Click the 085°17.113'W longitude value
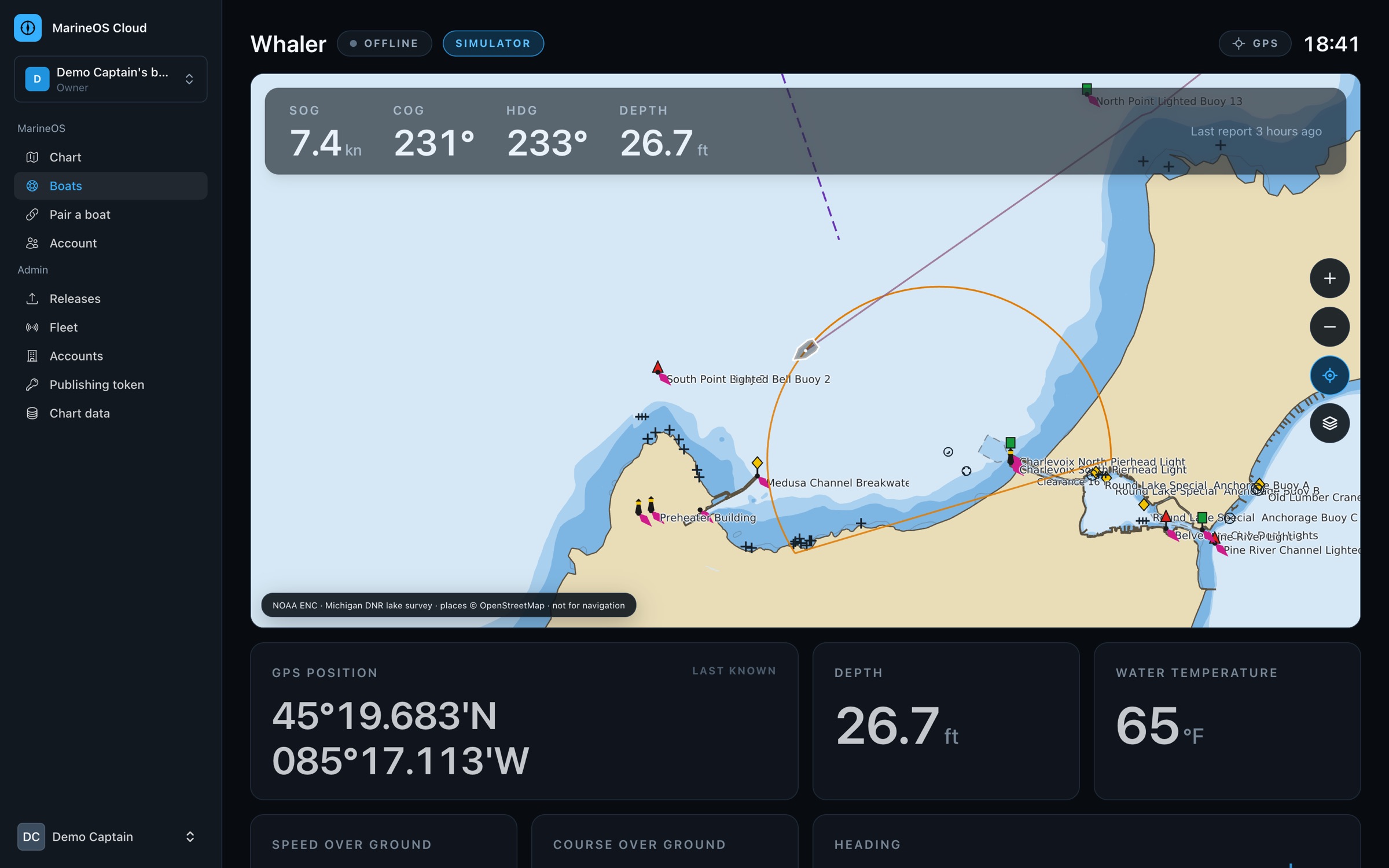Screen dimensions: 1389x868 pos(400,760)
